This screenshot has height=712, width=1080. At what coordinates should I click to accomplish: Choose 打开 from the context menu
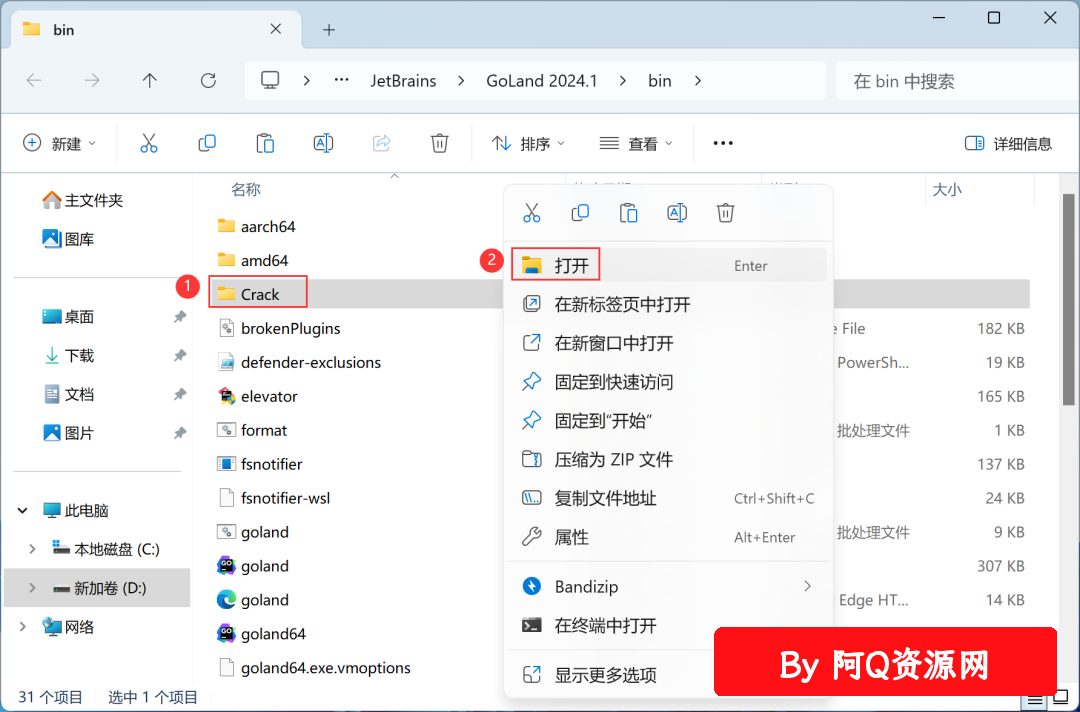667,265
